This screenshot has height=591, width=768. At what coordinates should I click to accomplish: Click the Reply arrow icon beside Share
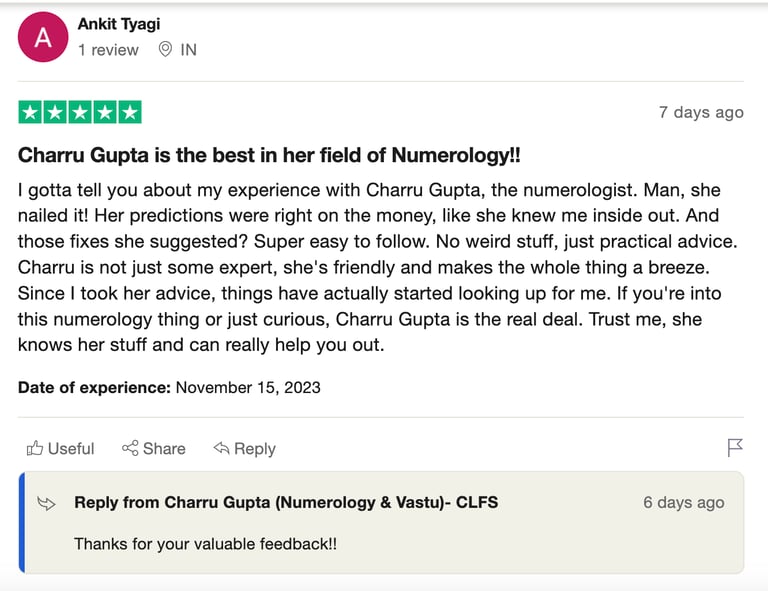click(222, 448)
